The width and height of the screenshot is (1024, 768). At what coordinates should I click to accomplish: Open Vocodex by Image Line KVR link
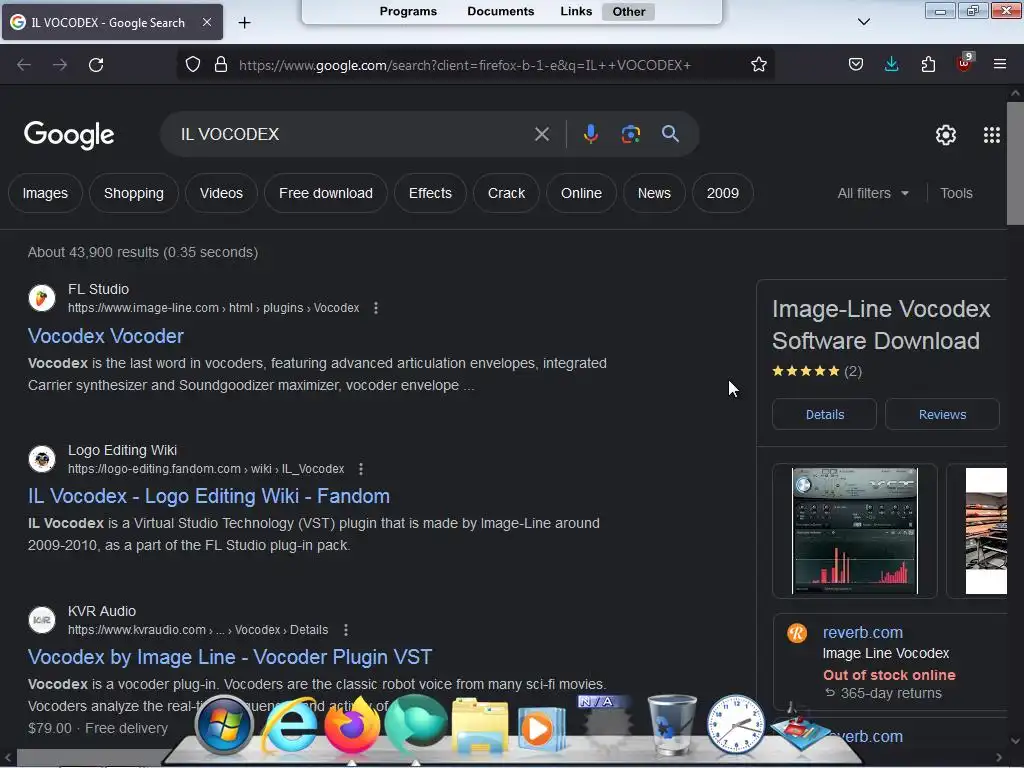coord(230,657)
